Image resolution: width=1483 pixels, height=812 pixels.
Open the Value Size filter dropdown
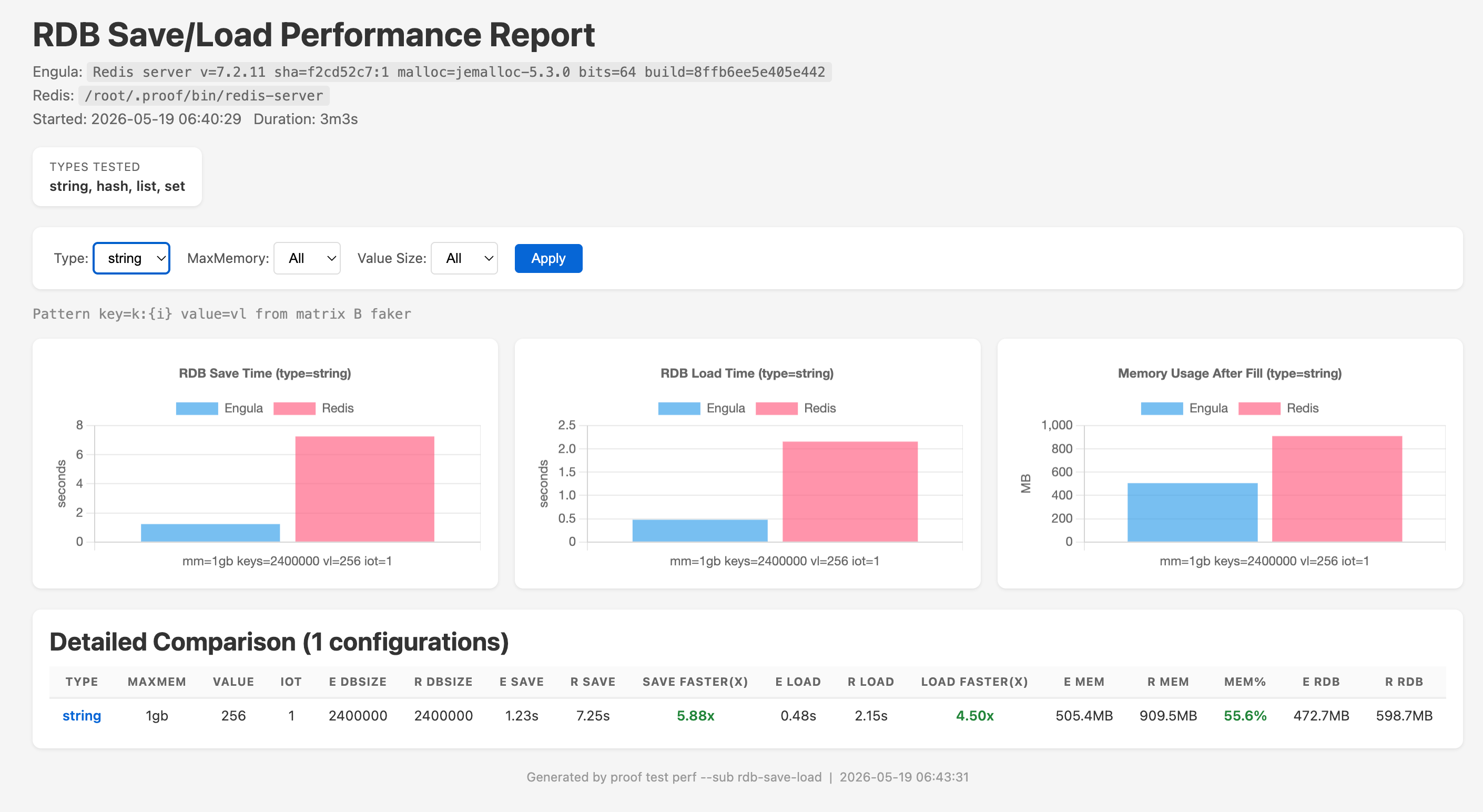click(464, 258)
